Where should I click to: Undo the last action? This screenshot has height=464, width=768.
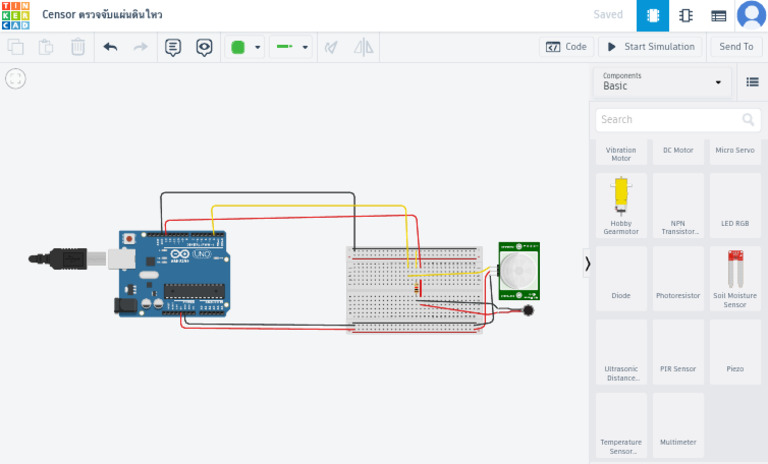[x=110, y=47]
